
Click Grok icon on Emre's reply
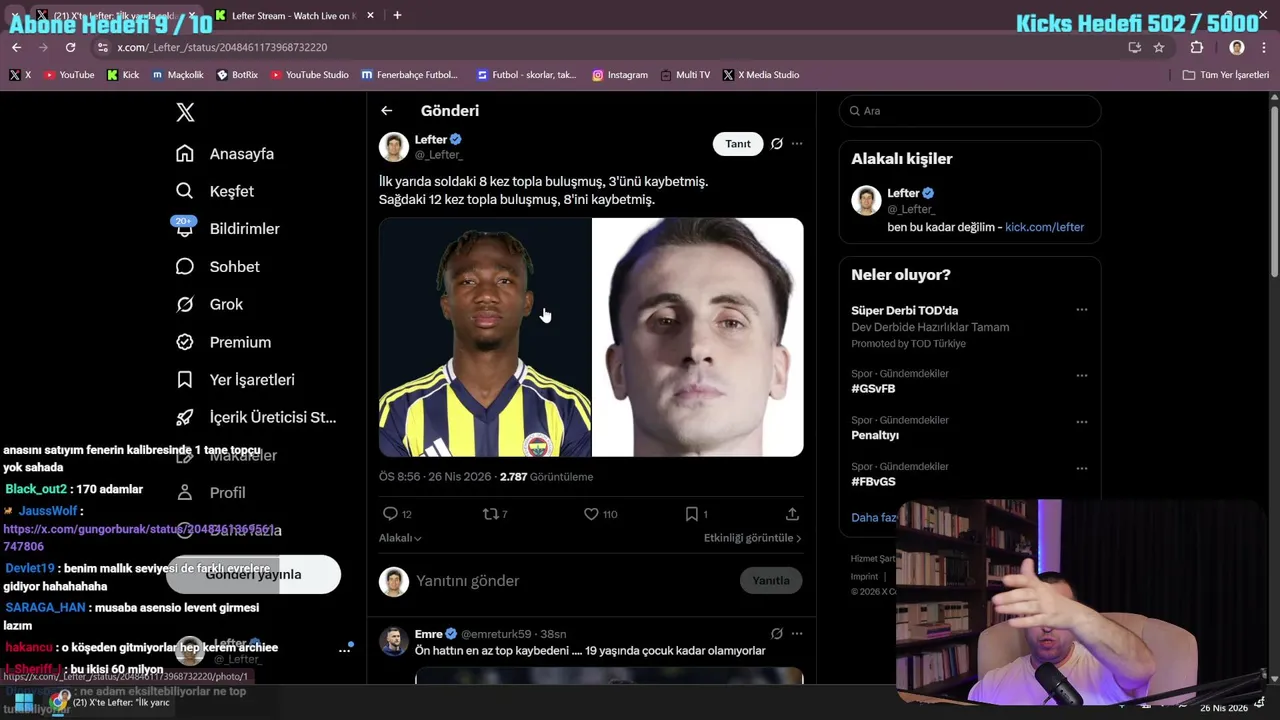click(x=777, y=634)
